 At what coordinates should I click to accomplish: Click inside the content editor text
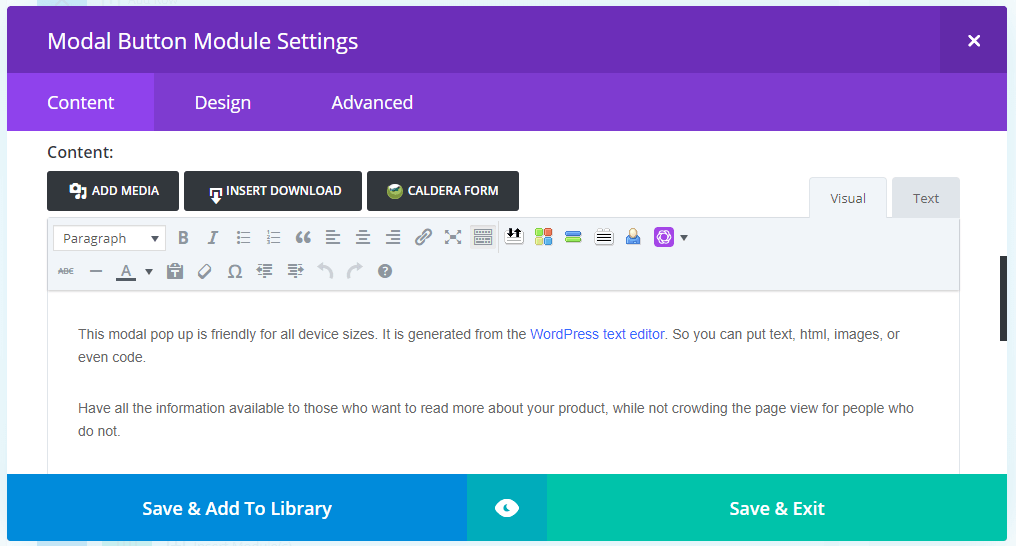pyautogui.click(x=503, y=382)
